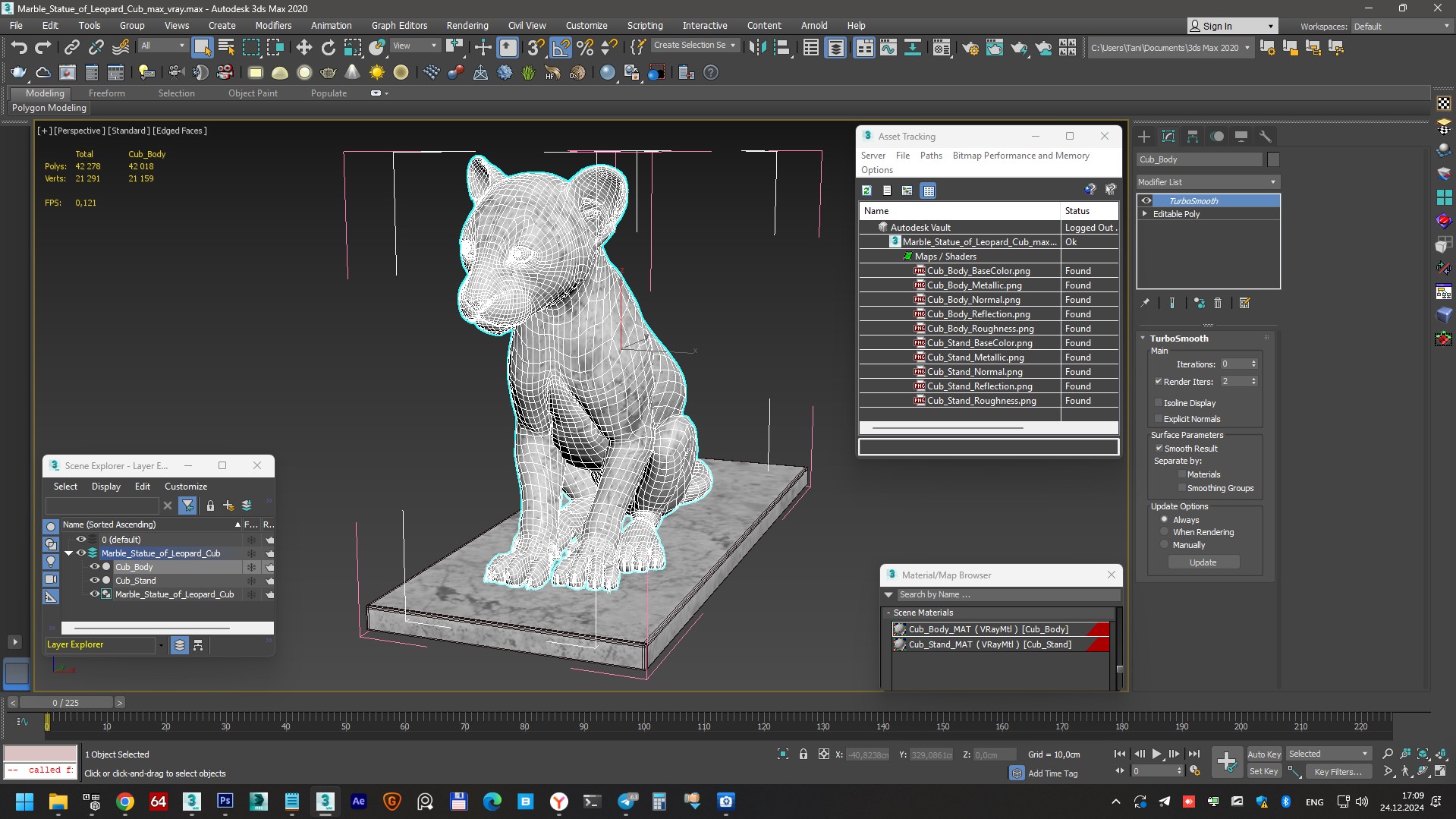Select the Select and Move tool
The width and height of the screenshot is (1456, 819).
pyautogui.click(x=303, y=48)
